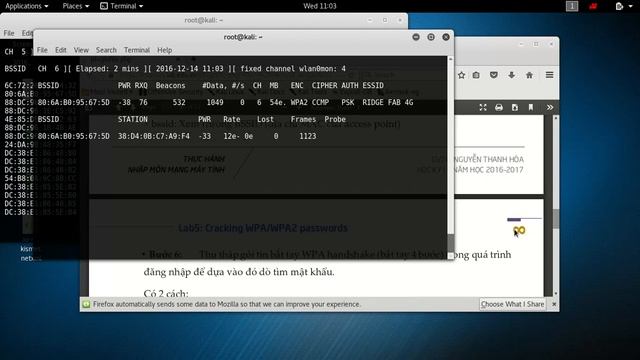Select ESSID text RIDGE FAB 4G
The height and width of the screenshot is (360, 640).
[388, 102]
